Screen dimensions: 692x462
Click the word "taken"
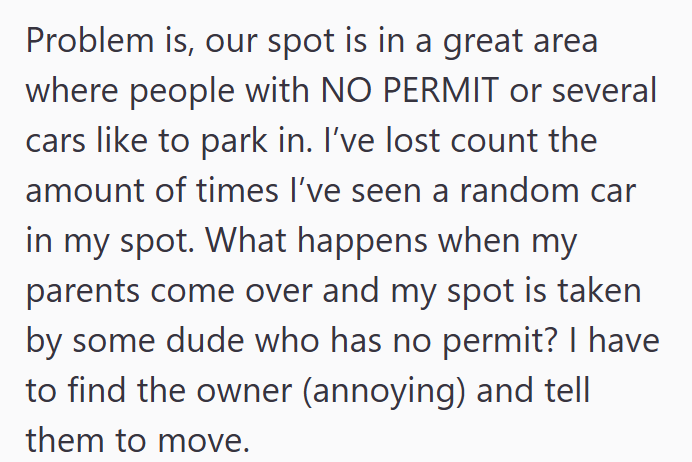[599, 291]
